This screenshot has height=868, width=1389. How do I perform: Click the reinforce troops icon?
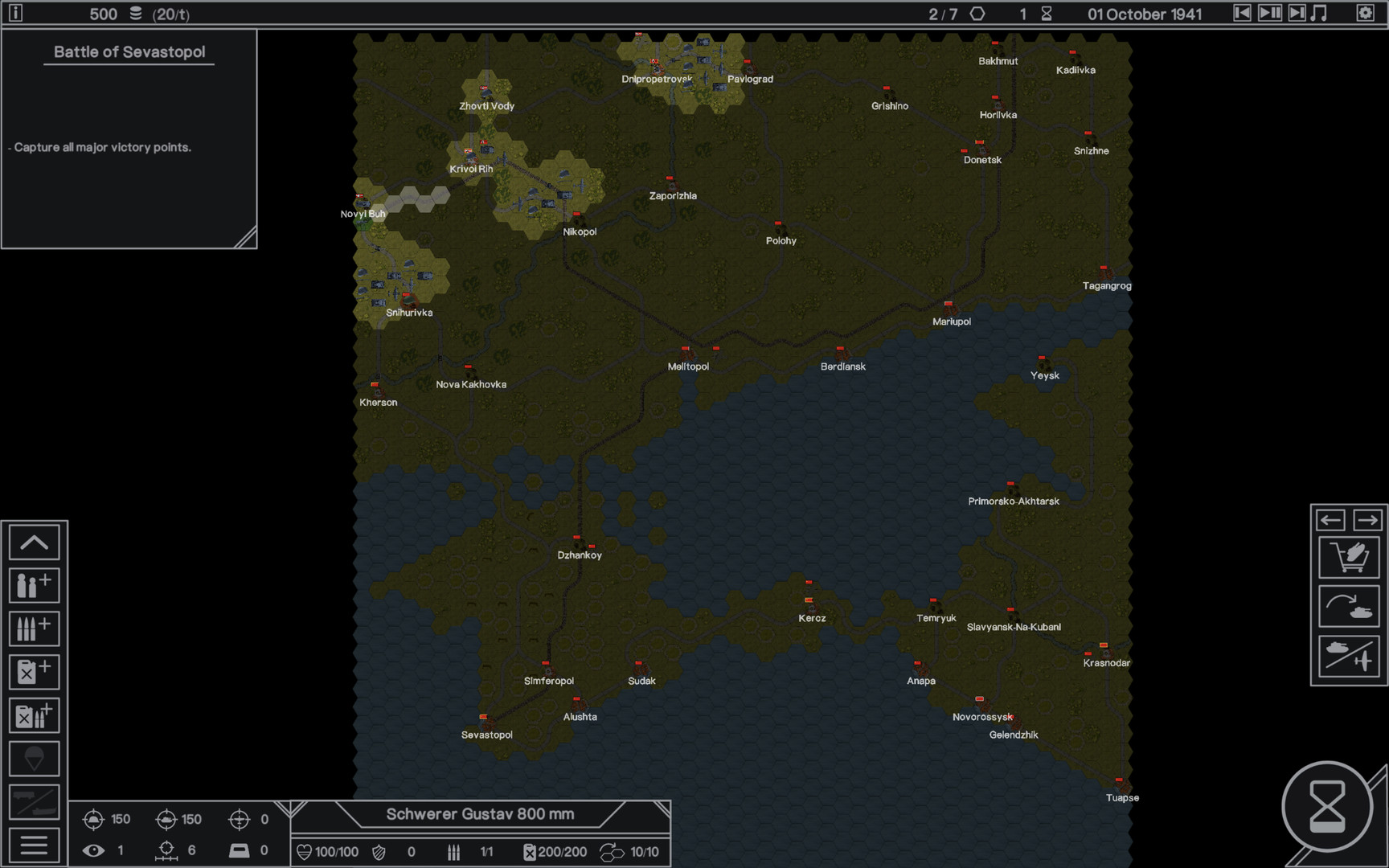[34, 585]
